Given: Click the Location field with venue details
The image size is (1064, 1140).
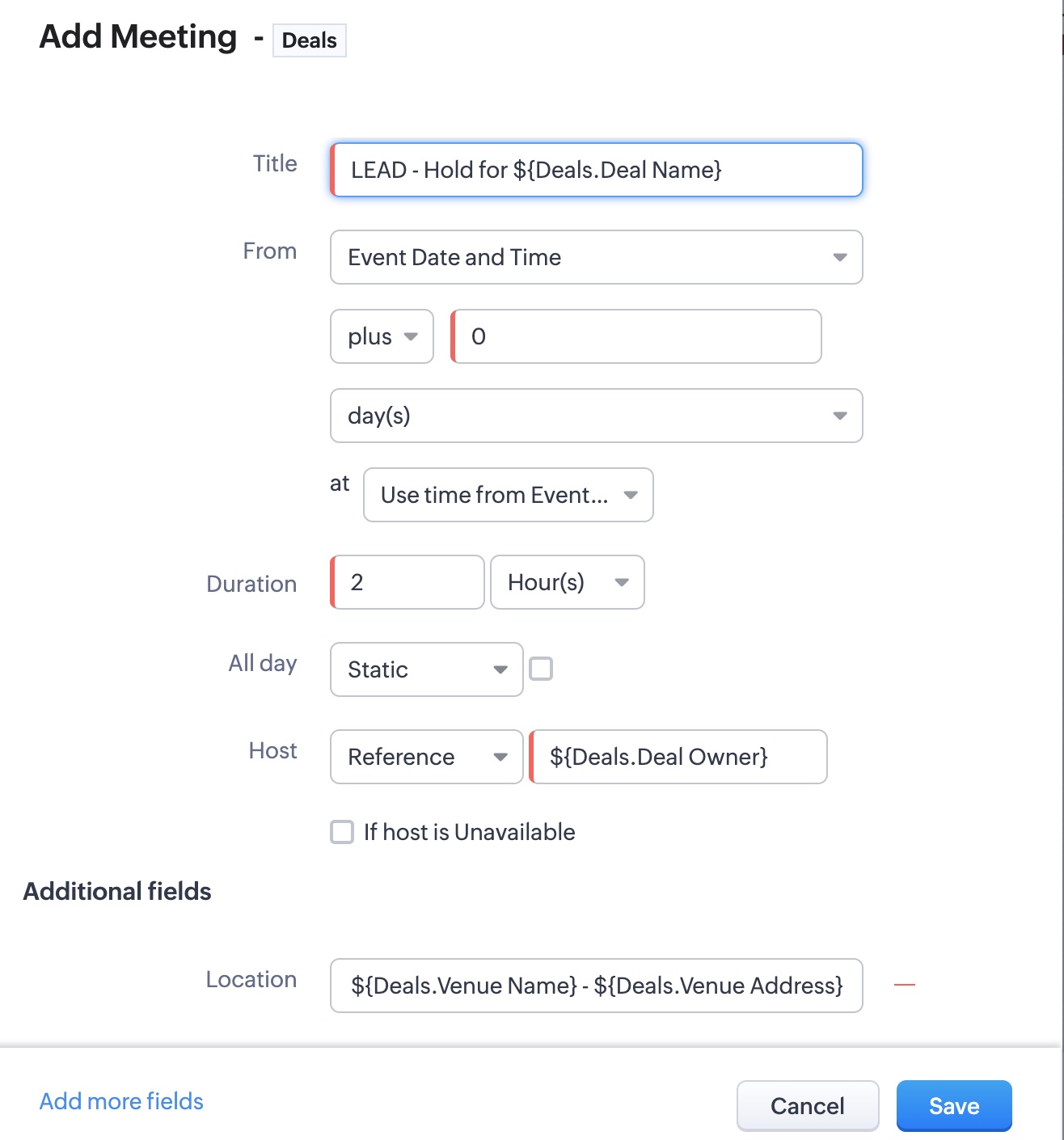Looking at the screenshot, I should 596,986.
